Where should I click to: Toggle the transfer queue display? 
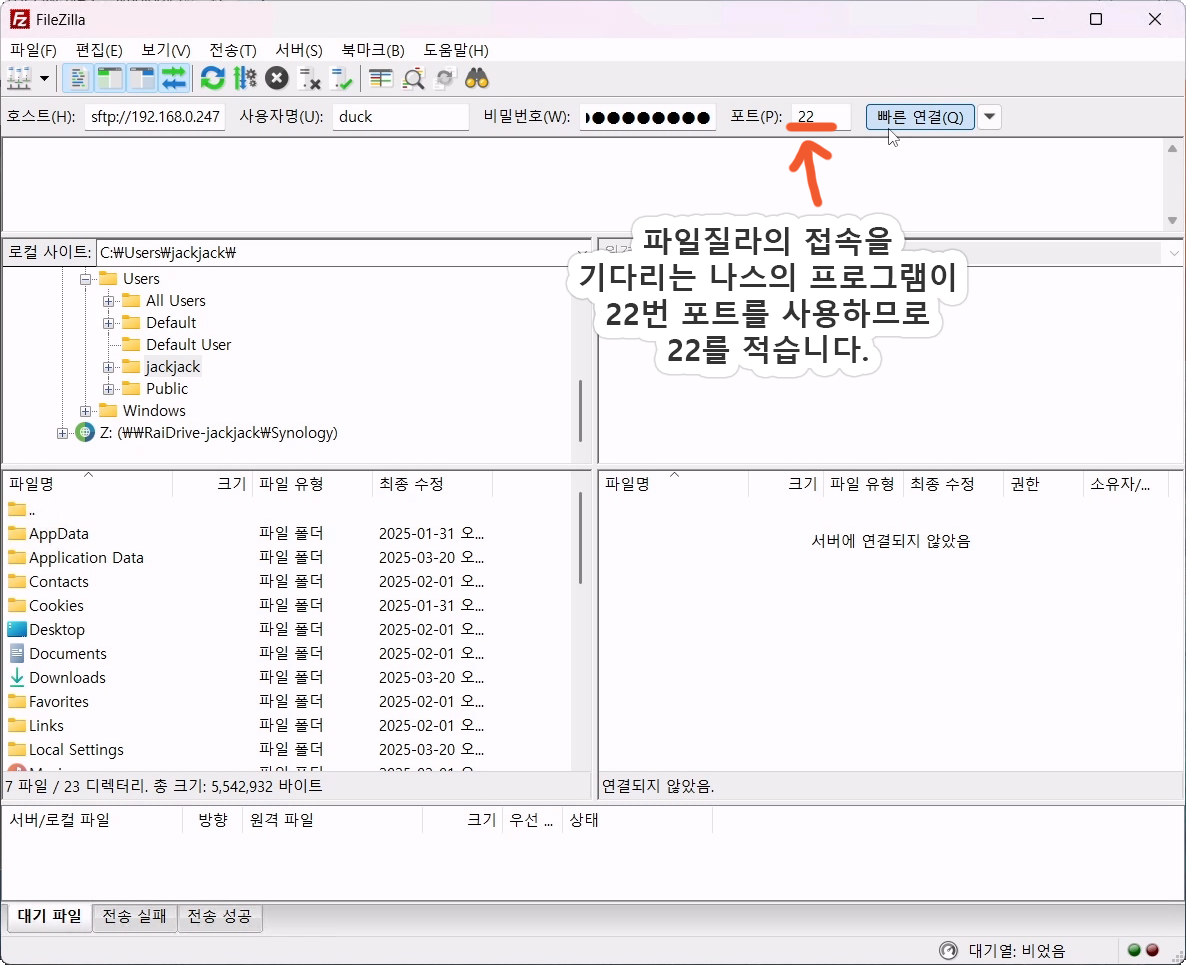[x=174, y=78]
